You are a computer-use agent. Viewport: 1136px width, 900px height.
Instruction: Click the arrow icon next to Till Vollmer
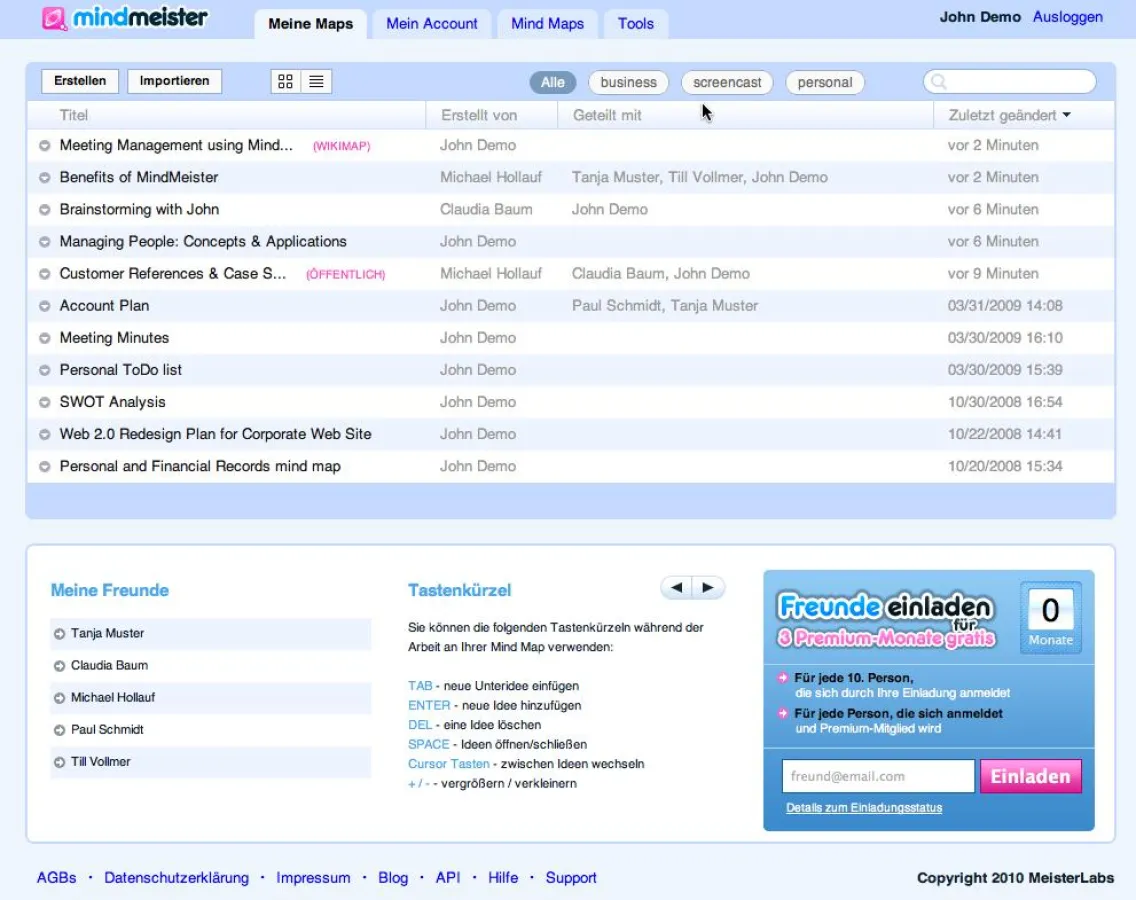58,761
